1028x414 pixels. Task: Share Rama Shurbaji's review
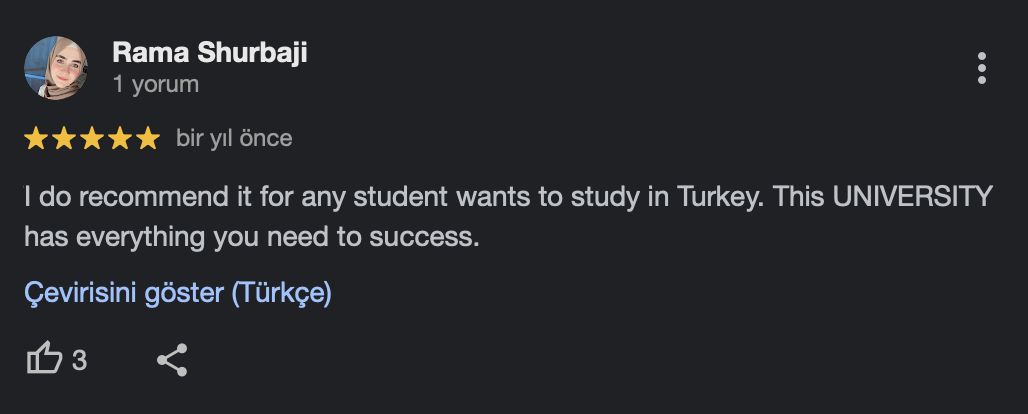click(172, 360)
